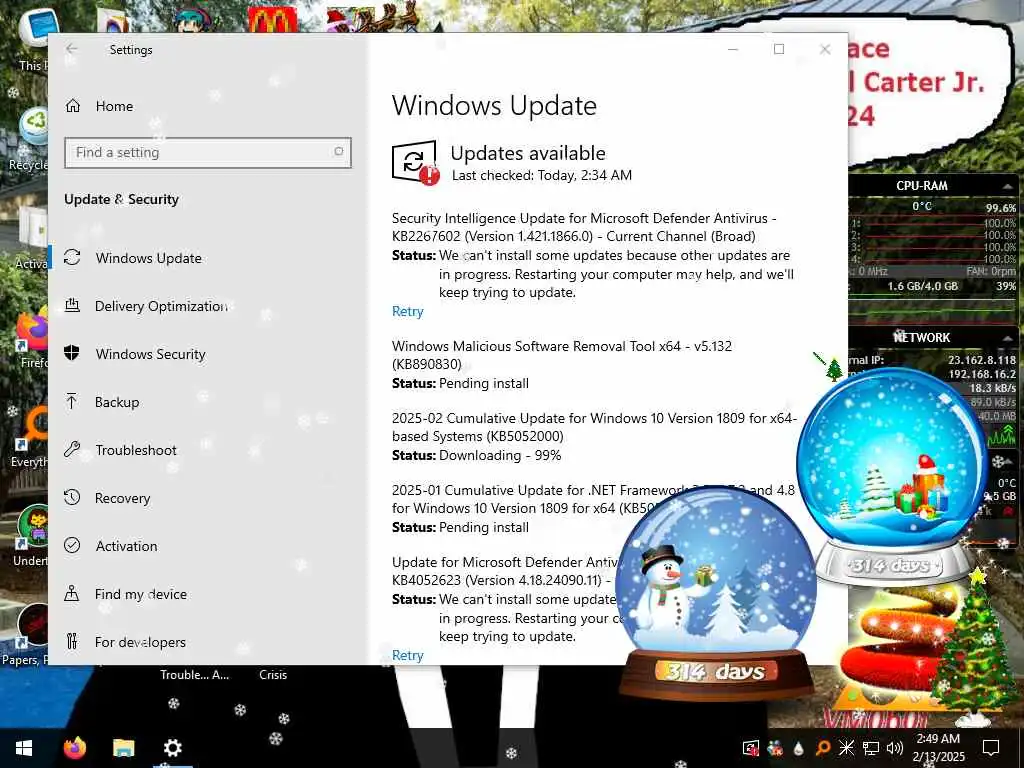Open Windows Update in the sidebar
Image resolution: width=1024 pixels, height=768 pixels.
tap(148, 258)
